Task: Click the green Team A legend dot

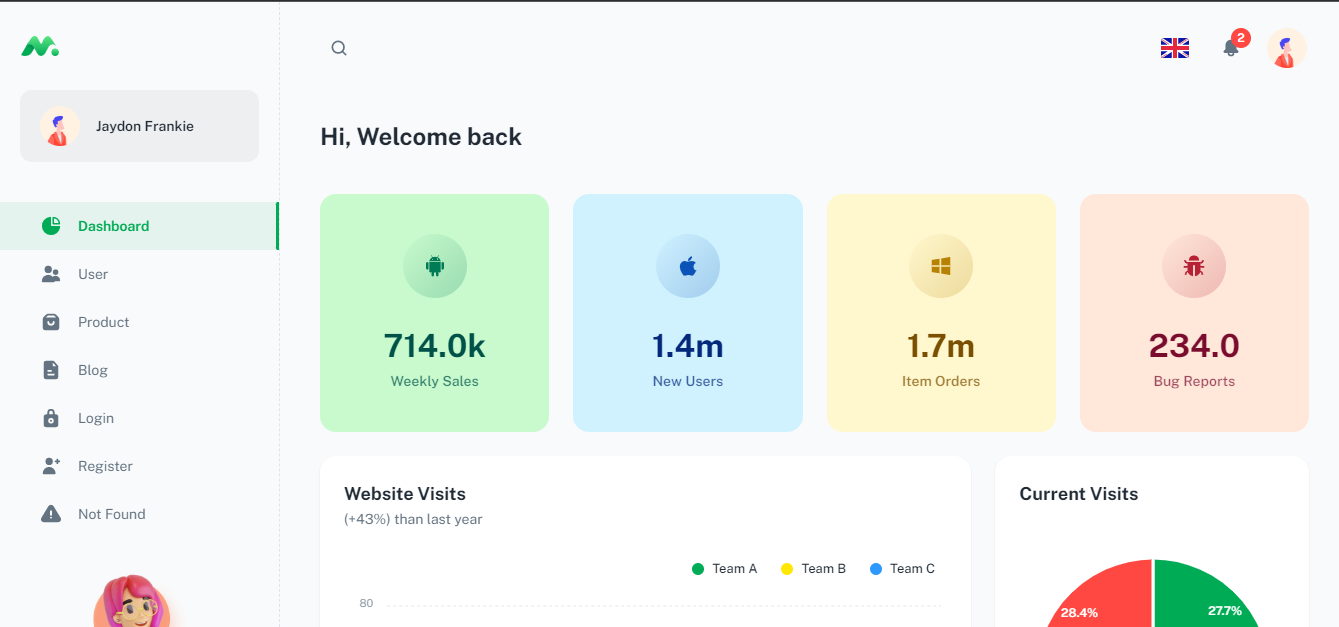Action: click(698, 569)
